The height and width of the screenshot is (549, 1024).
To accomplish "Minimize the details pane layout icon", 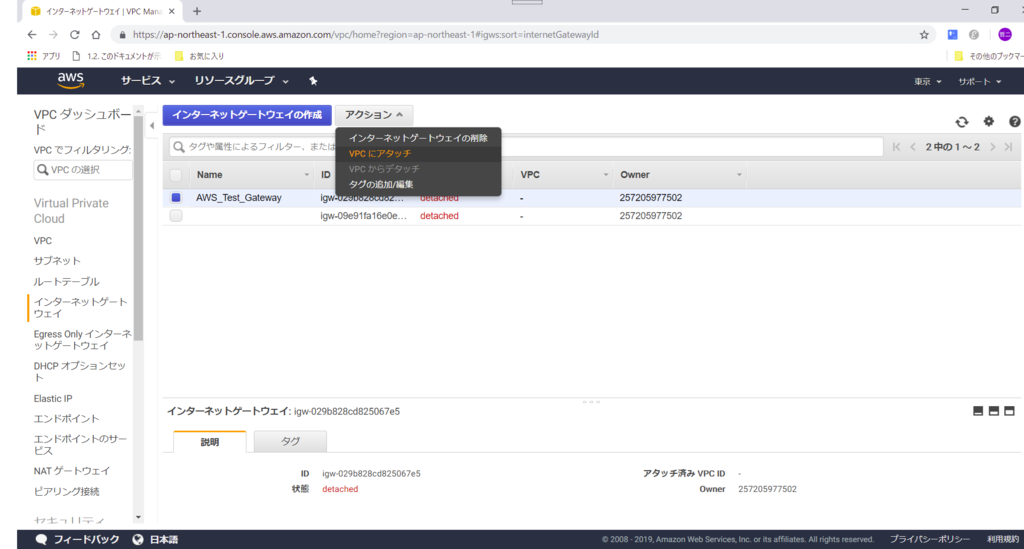I will [x=978, y=411].
